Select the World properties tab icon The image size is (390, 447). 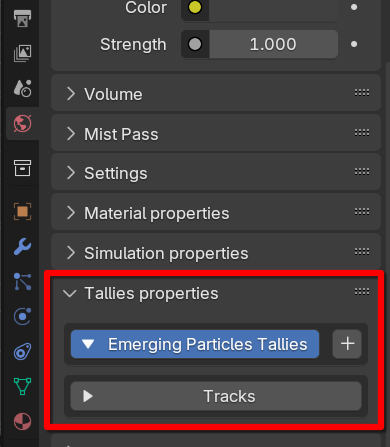22,124
